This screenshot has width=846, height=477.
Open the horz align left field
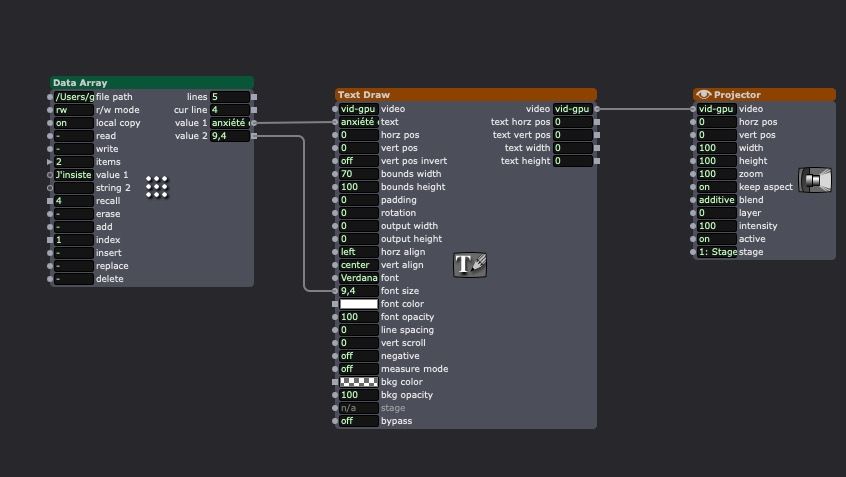point(358,252)
